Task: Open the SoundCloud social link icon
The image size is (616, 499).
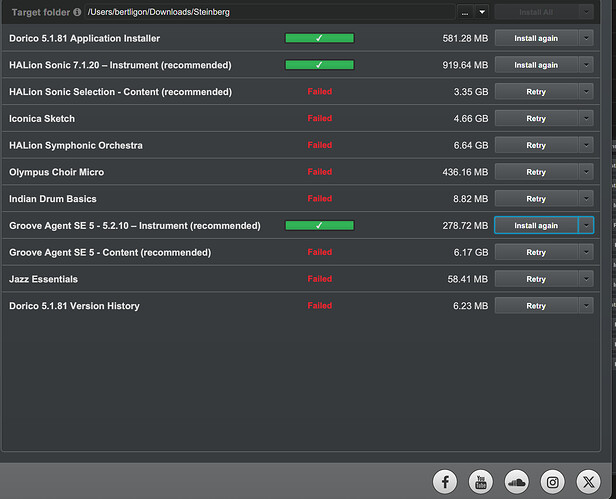Action: [x=517, y=482]
